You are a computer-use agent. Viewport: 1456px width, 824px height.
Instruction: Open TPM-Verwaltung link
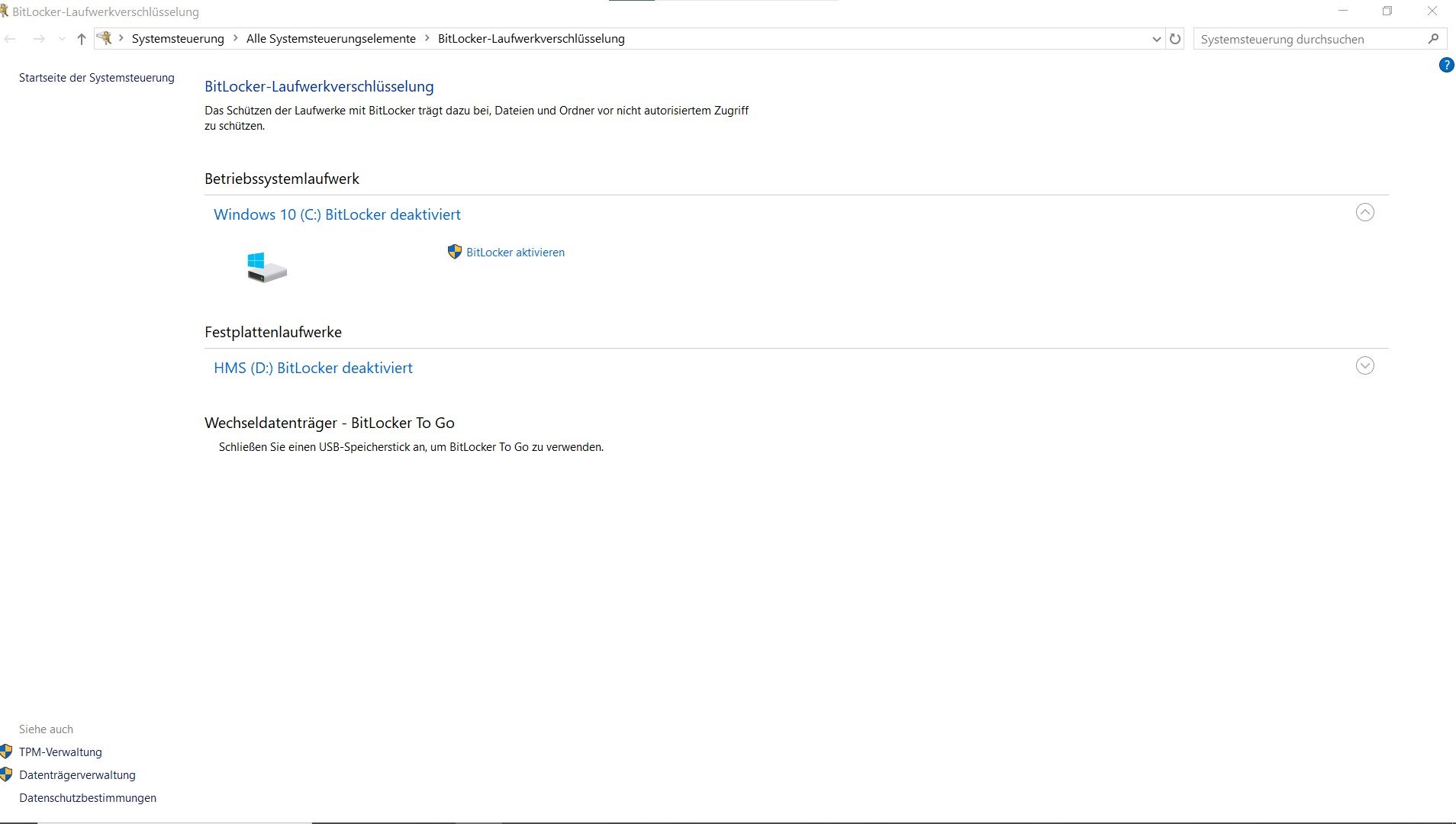pos(60,752)
